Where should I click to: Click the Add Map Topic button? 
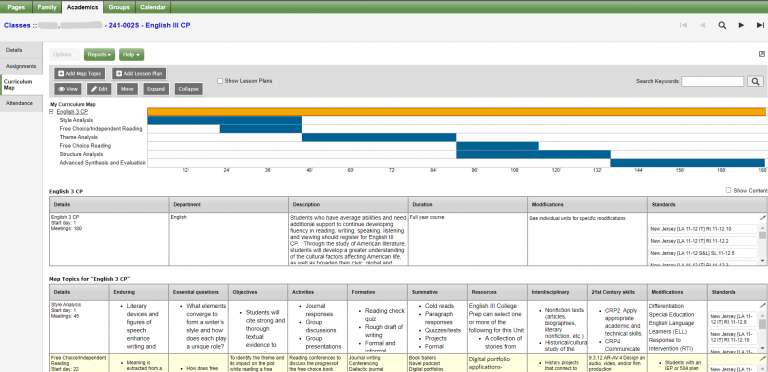click(79, 73)
